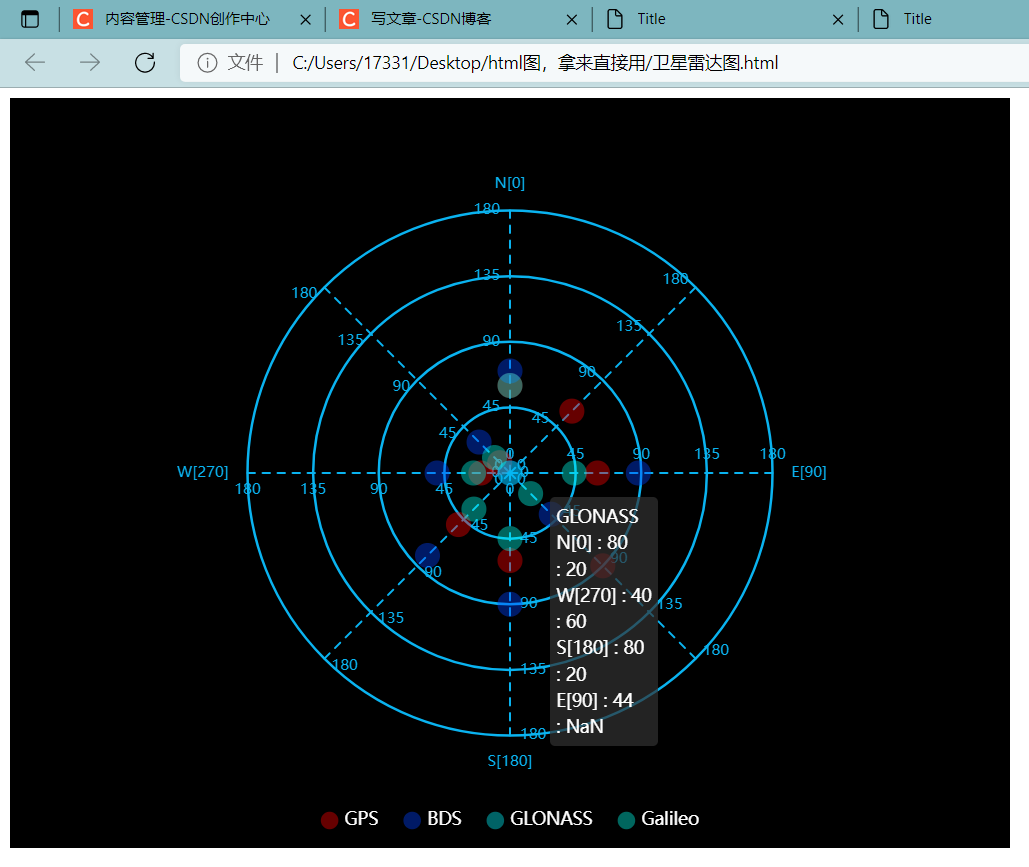Toggle GPS series in chart legend
Image resolution: width=1029 pixels, height=867 pixels.
pos(350,819)
